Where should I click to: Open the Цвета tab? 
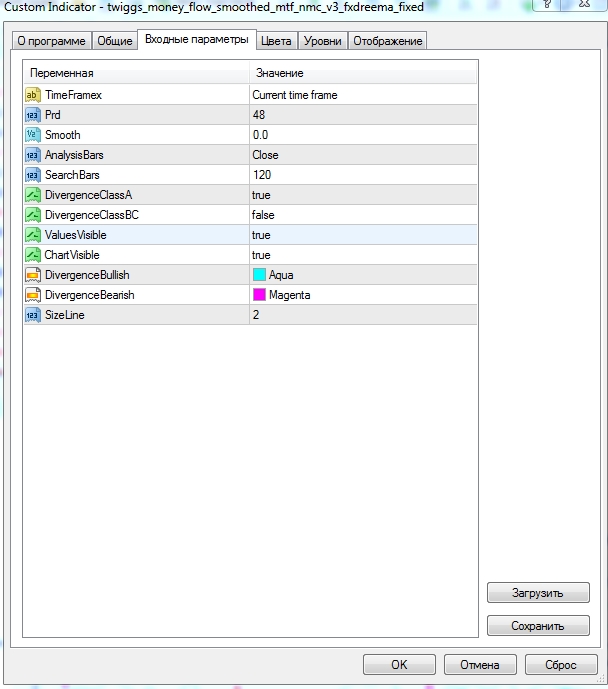click(x=276, y=41)
